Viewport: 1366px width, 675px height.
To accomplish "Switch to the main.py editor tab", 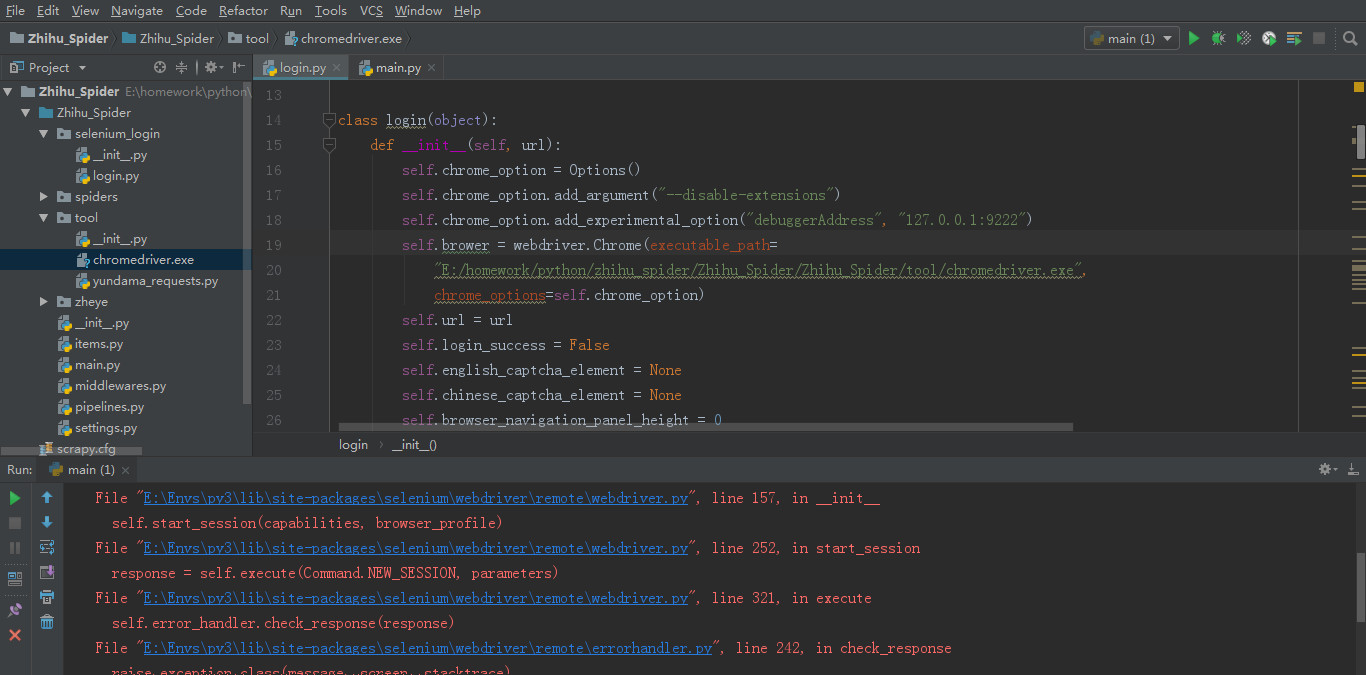I will [397, 67].
